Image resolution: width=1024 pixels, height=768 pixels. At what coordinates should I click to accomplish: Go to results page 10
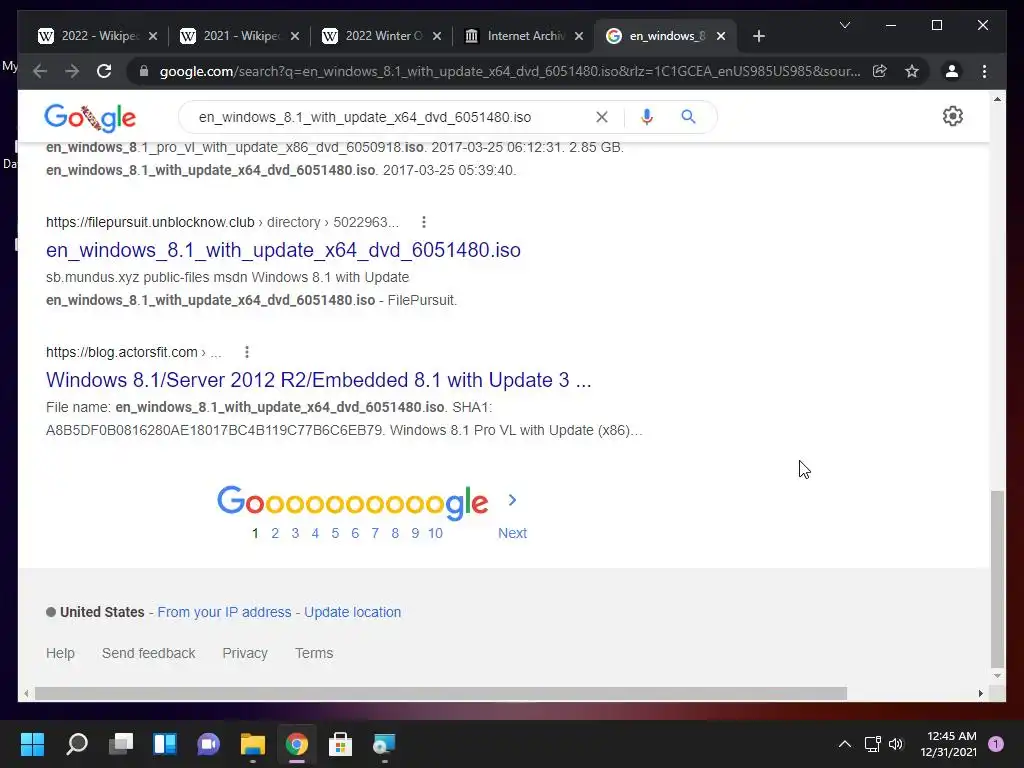click(436, 533)
